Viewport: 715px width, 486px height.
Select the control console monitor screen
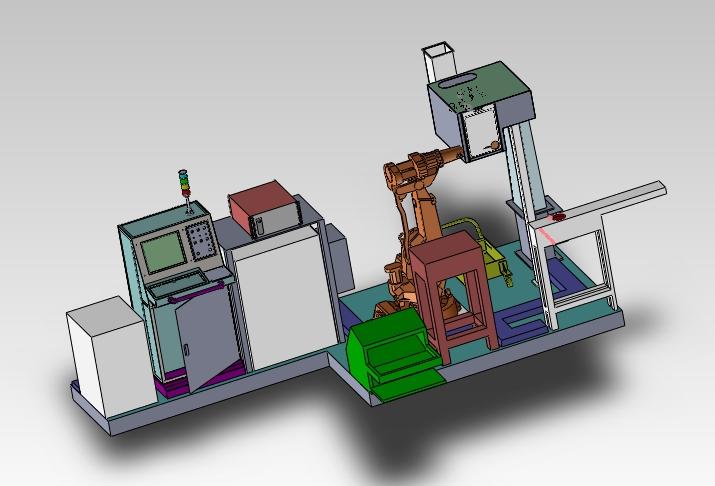pyautogui.click(x=161, y=253)
